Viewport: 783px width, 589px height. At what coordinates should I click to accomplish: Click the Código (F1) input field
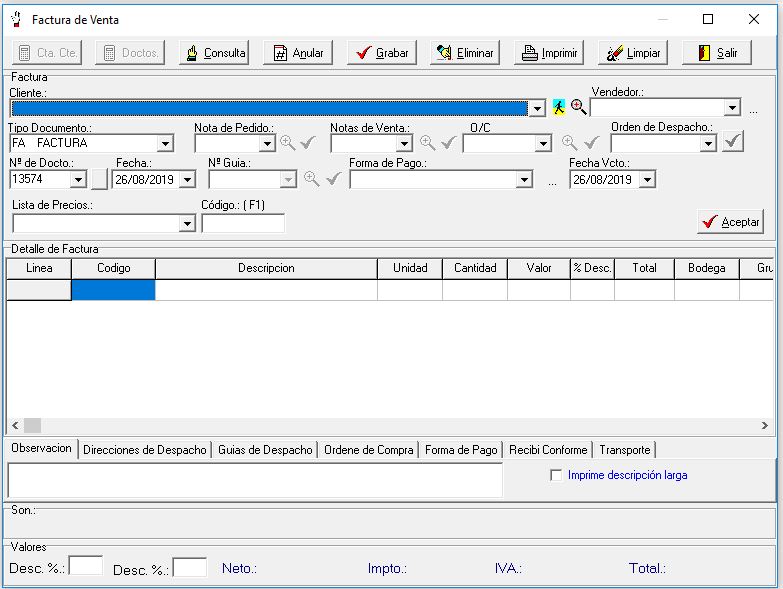coord(242,224)
